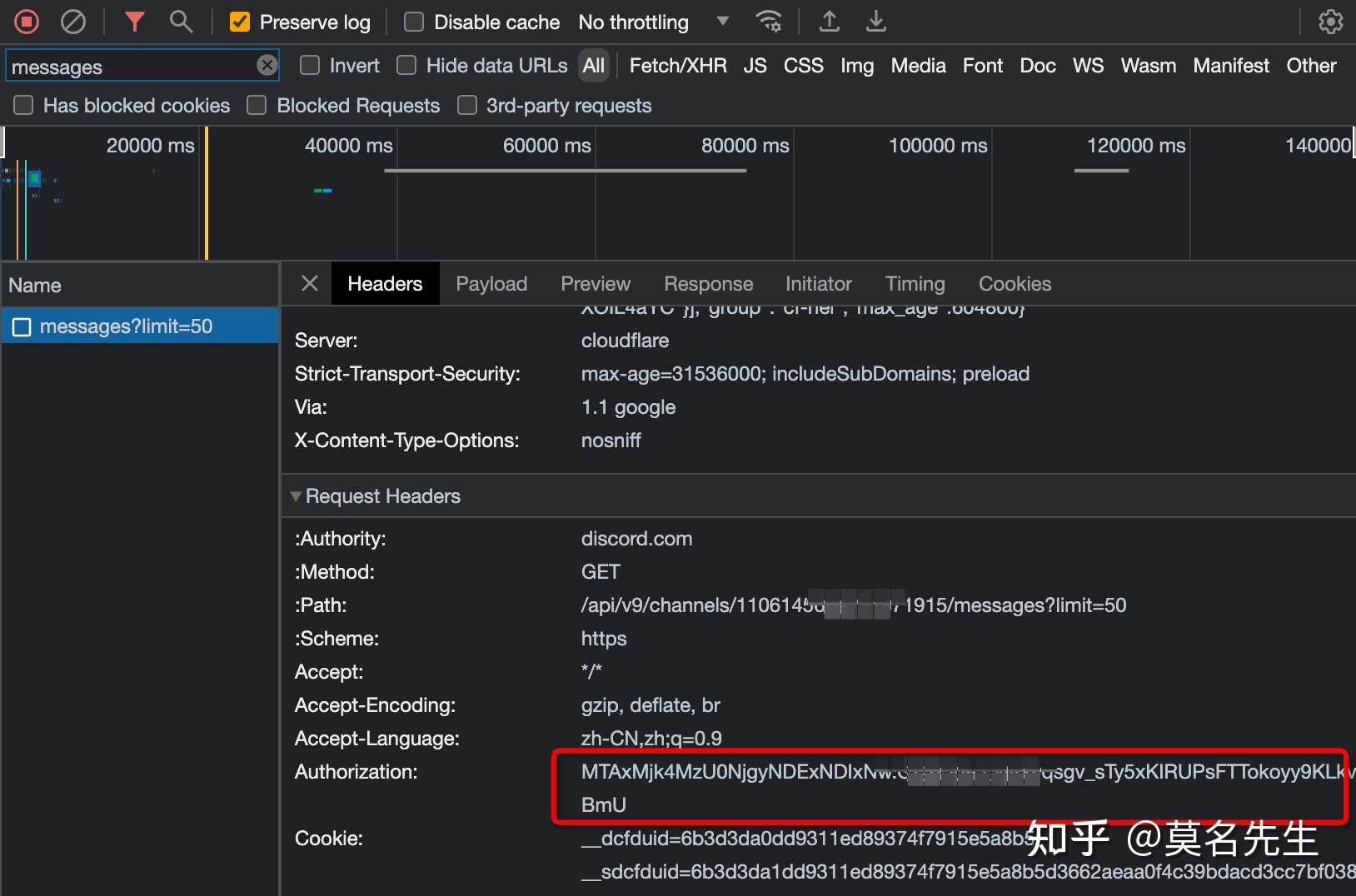Enable Blocked Requests checkbox

(x=257, y=105)
